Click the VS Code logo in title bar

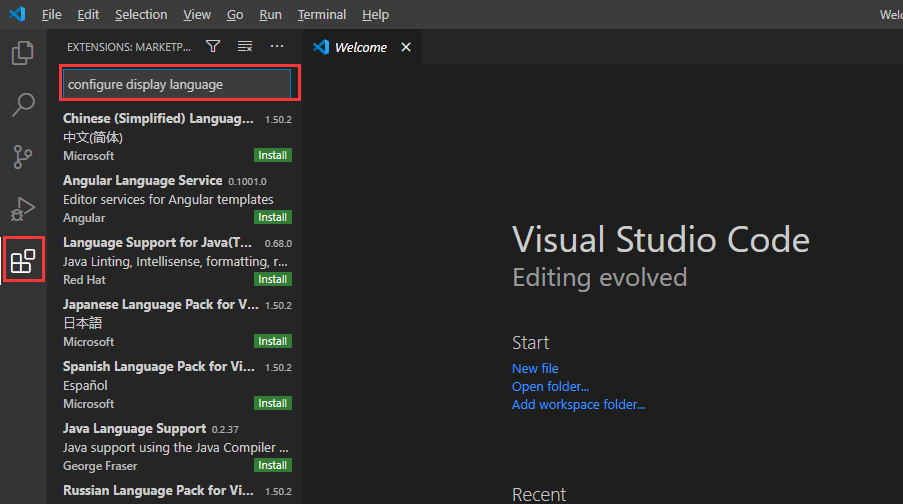tap(17, 14)
